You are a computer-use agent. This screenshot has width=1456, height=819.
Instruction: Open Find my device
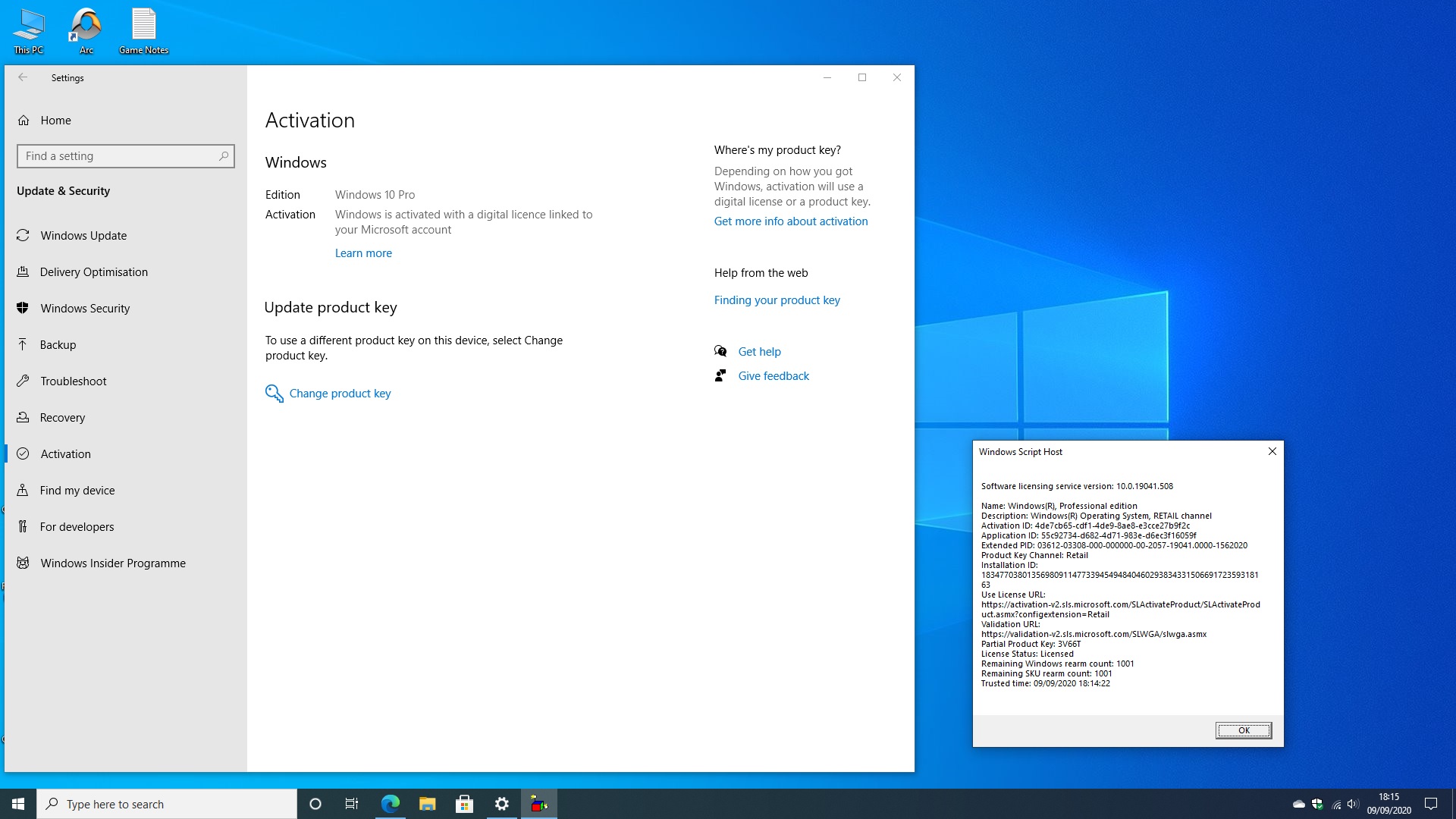pos(77,490)
